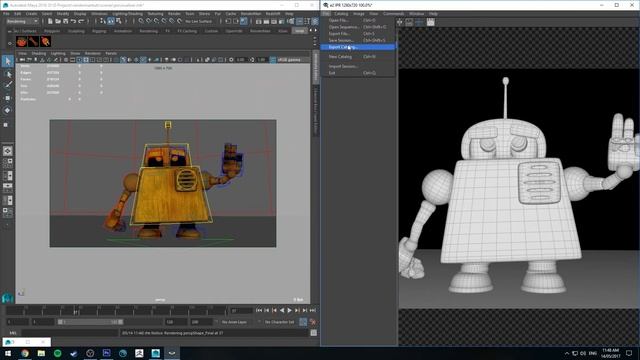Open a scene with the folder icon

(58, 21)
